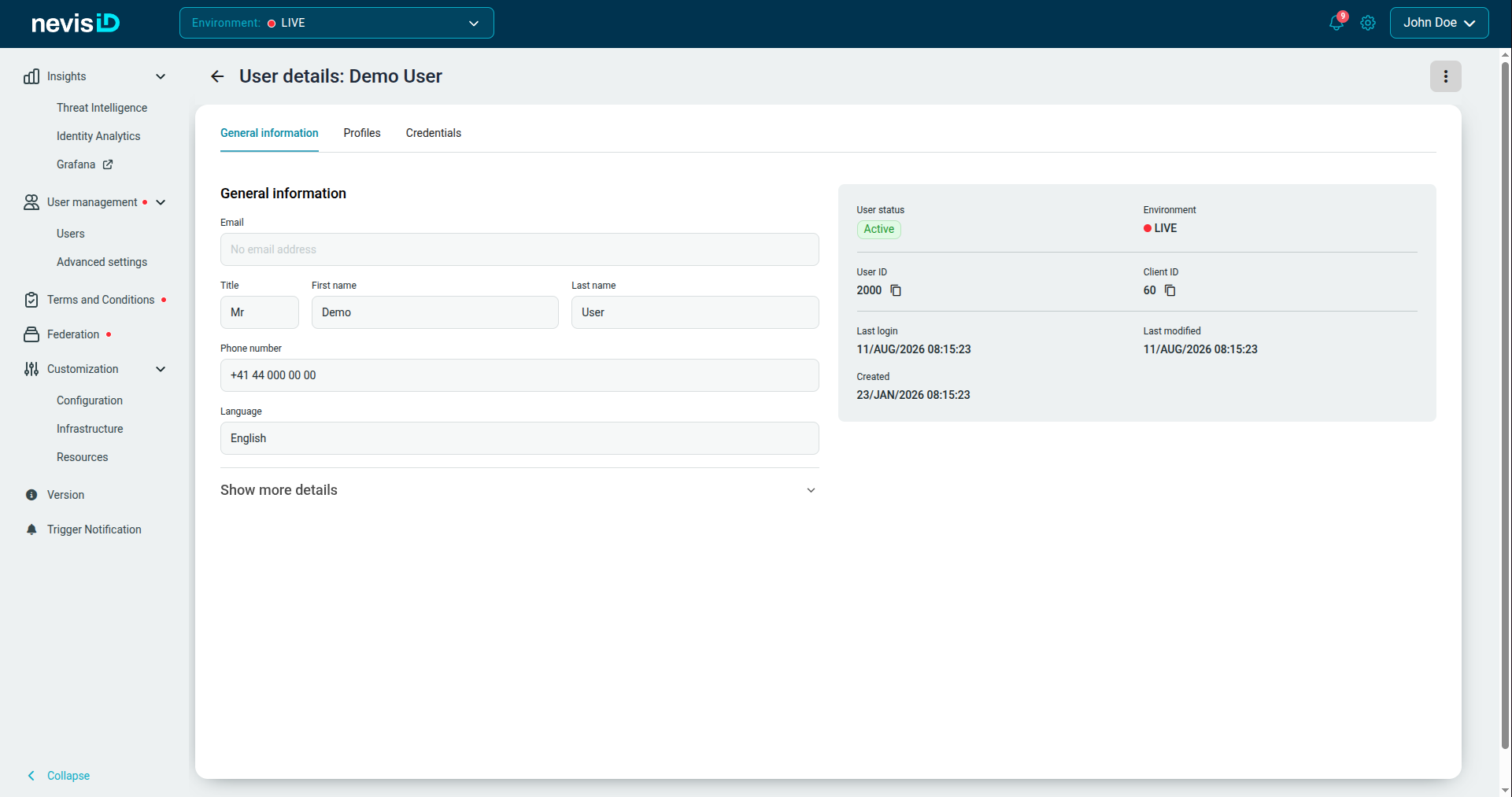
Task: Copy the Client ID 60
Action: 1170,290
